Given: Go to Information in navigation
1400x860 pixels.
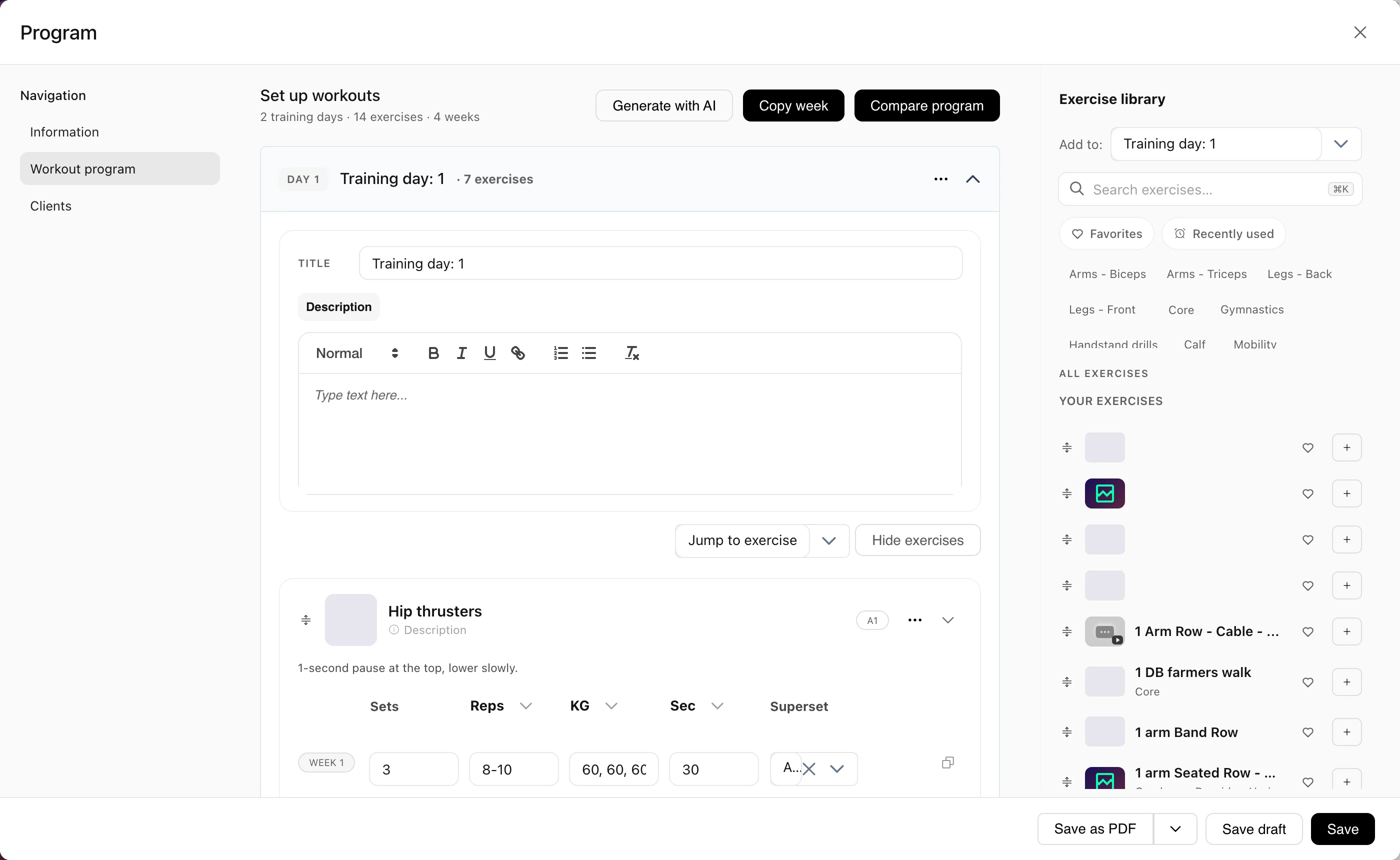Looking at the screenshot, I should pyautogui.click(x=64, y=132).
